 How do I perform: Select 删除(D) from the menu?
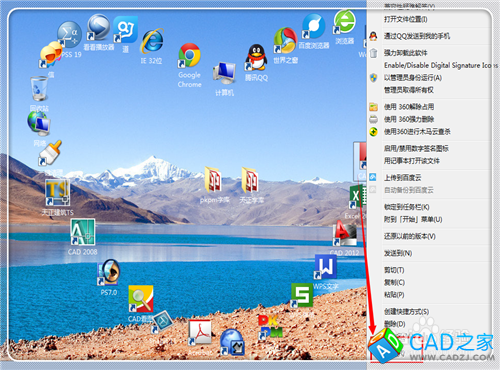[x=394, y=324]
